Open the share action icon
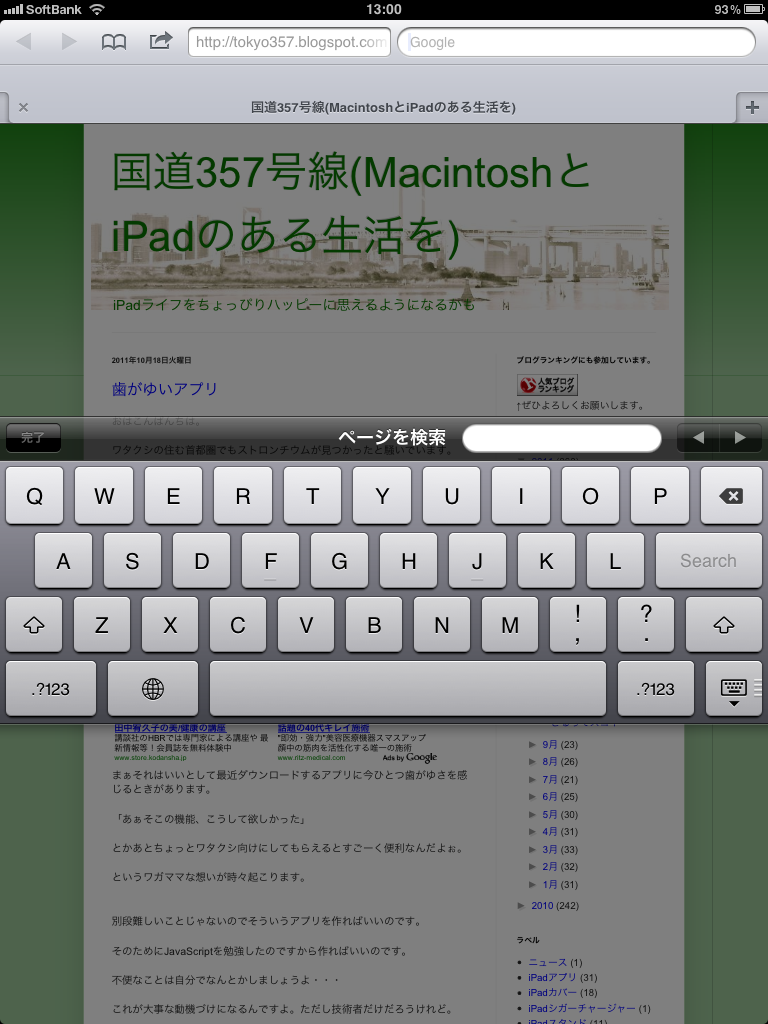This screenshot has width=768, height=1024. coord(161,40)
